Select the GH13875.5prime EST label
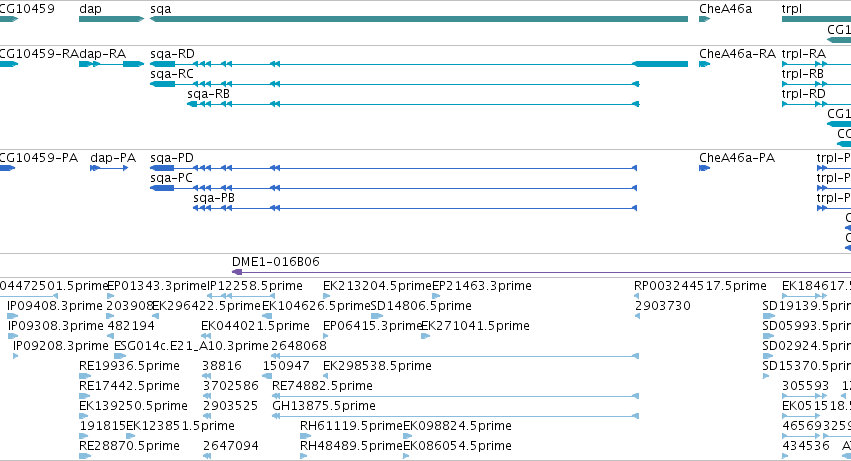Image resolution: width=851 pixels, height=461 pixels. [323, 406]
